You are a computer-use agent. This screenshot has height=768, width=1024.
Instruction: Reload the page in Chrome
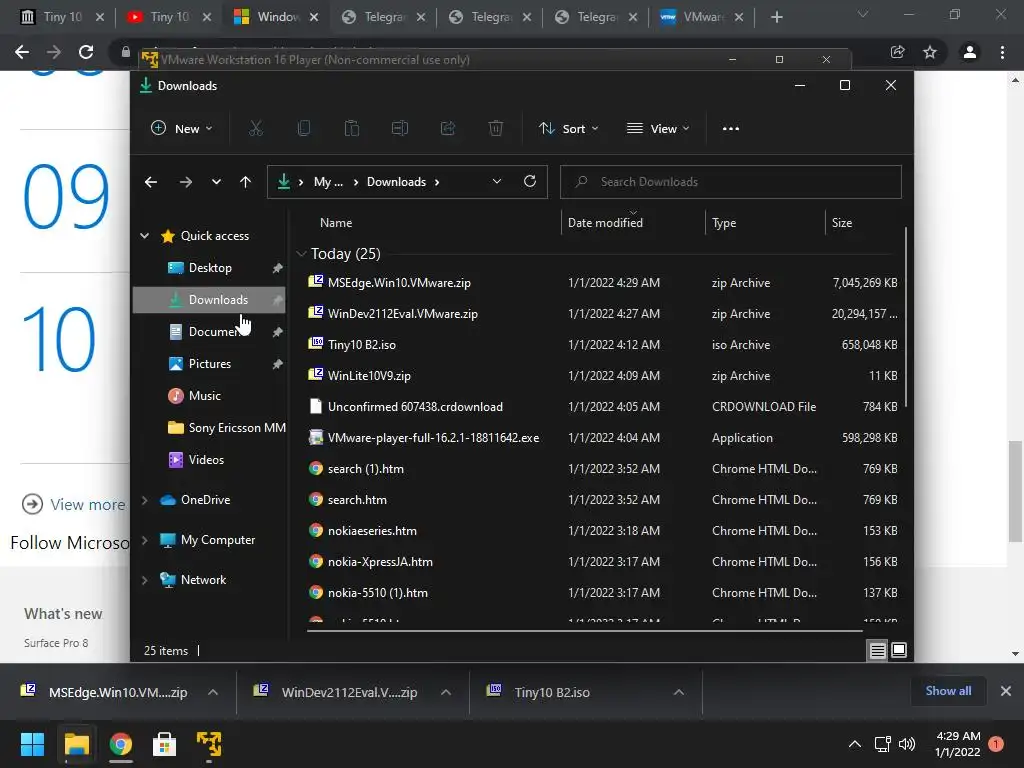pyautogui.click(x=86, y=52)
